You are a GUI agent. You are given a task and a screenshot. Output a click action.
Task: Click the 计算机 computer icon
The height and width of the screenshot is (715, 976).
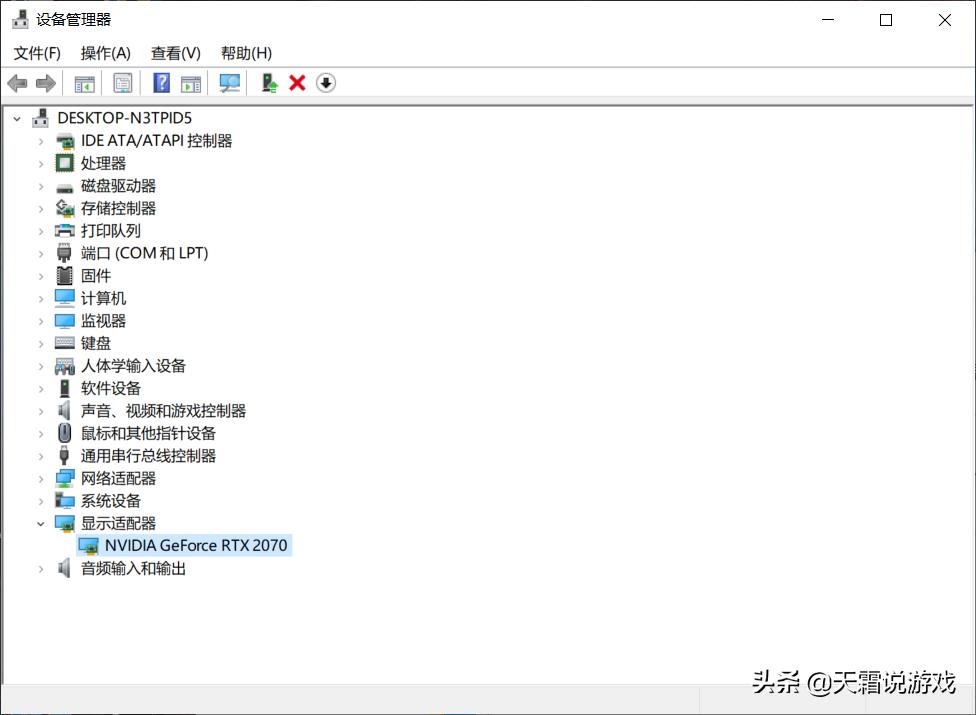click(65, 298)
